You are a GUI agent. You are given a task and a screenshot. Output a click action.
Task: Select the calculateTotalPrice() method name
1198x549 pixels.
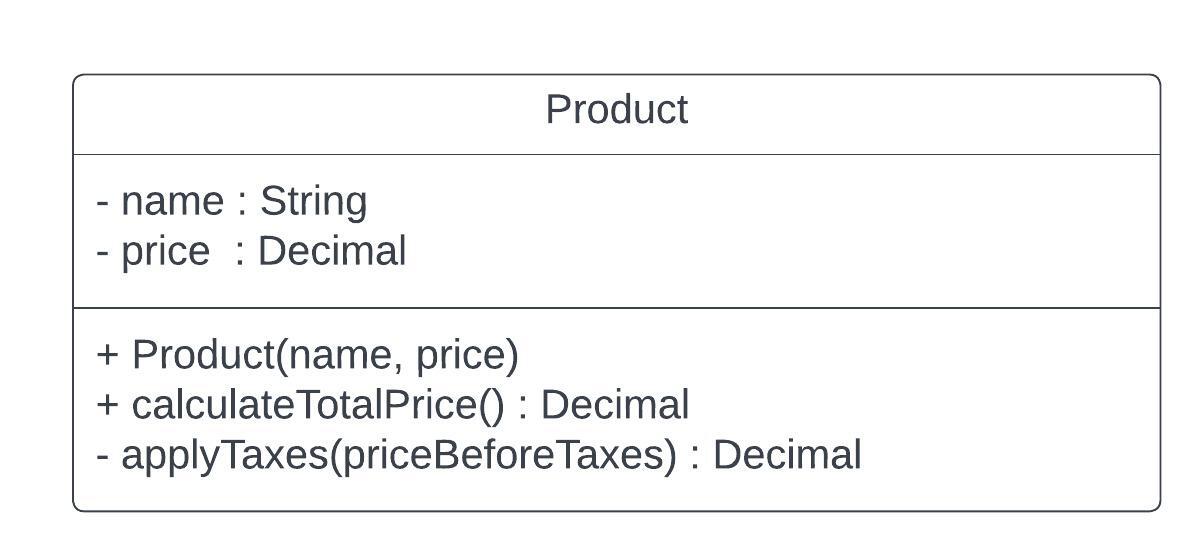(x=318, y=405)
